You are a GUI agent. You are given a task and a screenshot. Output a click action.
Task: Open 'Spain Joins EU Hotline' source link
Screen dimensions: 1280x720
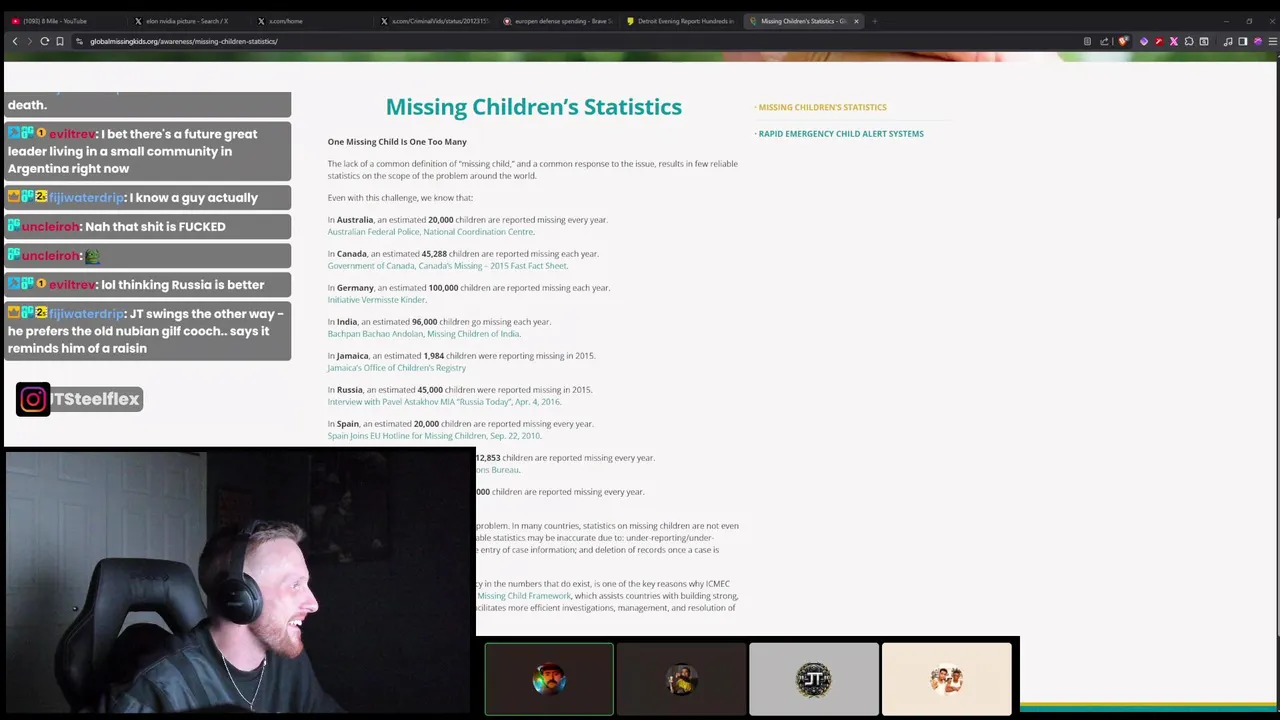[x=434, y=436]
